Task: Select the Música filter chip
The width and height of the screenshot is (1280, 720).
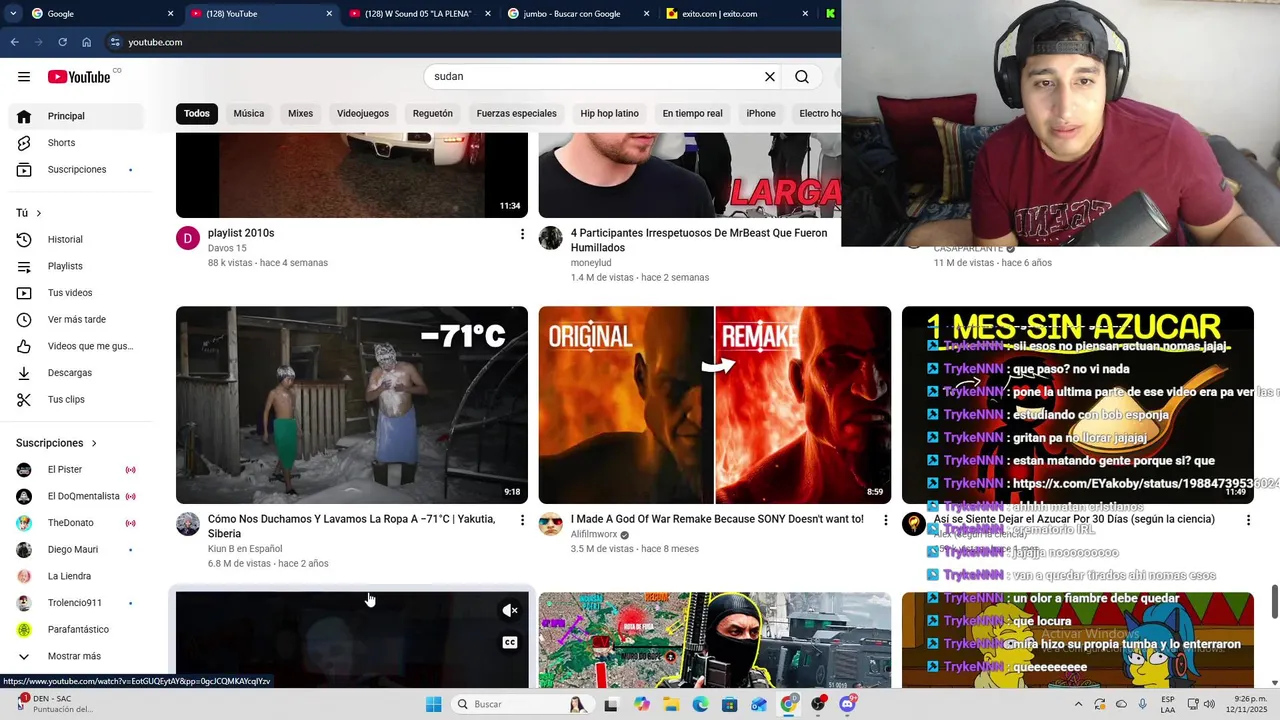Action: [x=249, y=114]
